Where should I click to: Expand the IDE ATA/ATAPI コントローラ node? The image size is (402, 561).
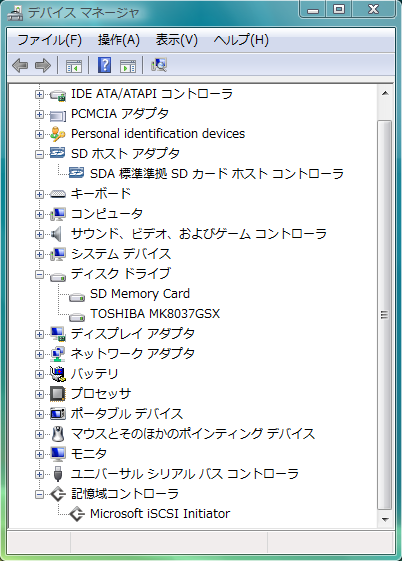39,94
